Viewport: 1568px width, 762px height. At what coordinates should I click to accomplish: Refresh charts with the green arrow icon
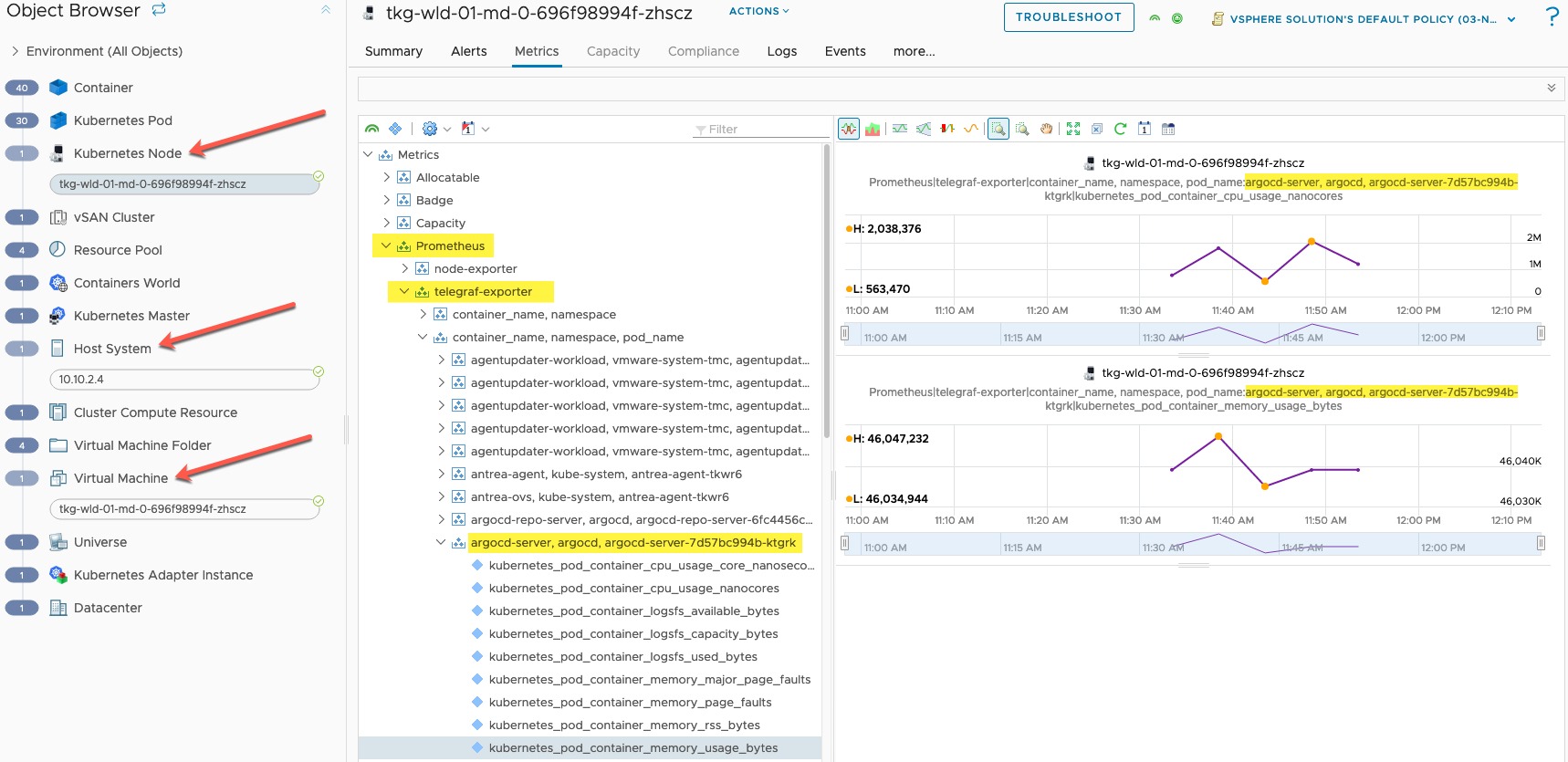click(1121, 129)
